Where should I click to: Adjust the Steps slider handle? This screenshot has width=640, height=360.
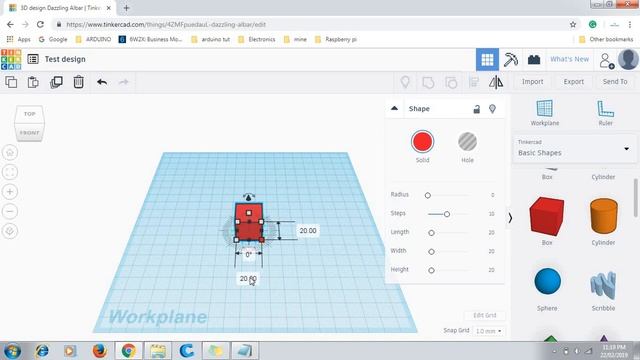(447, 214)
